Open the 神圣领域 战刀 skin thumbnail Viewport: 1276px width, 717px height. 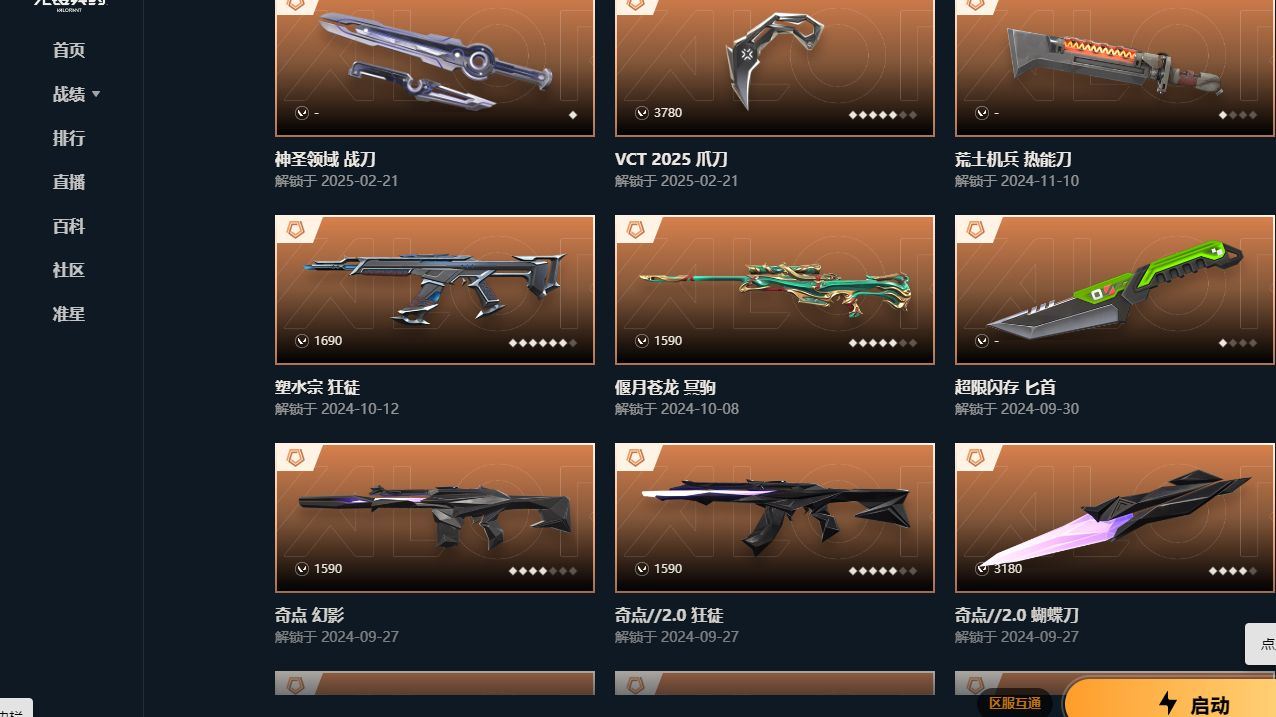point(435,67)
